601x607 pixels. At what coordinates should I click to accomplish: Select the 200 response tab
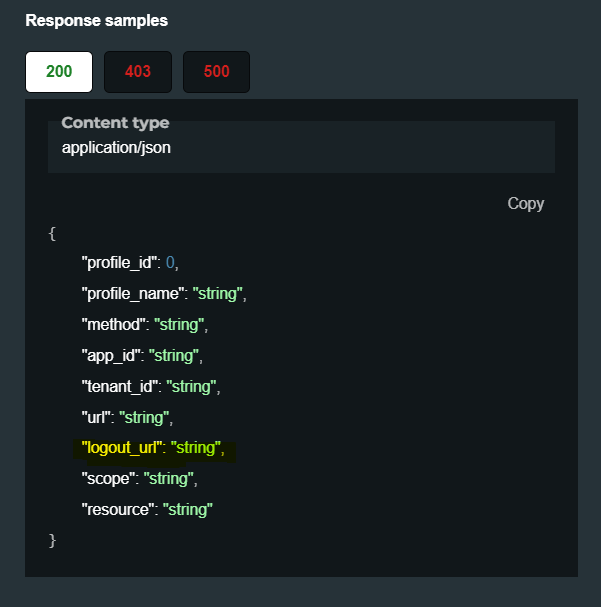(59, 72)
